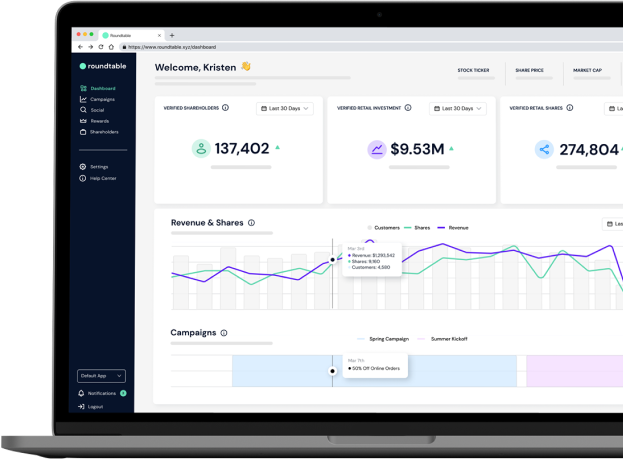Screen dimensions: 623x459
Task: Click the Campaigns chart icon
Action: (83, 99)
